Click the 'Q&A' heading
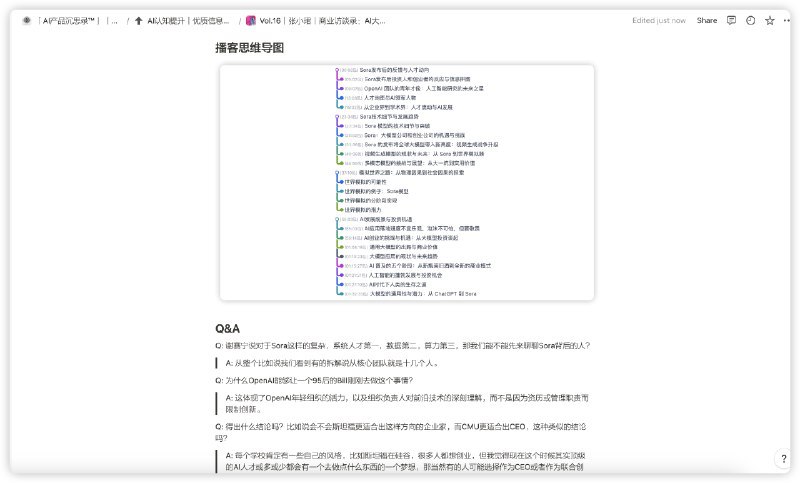This screenshot has width=800, height=483. click(x=228, y=328)
